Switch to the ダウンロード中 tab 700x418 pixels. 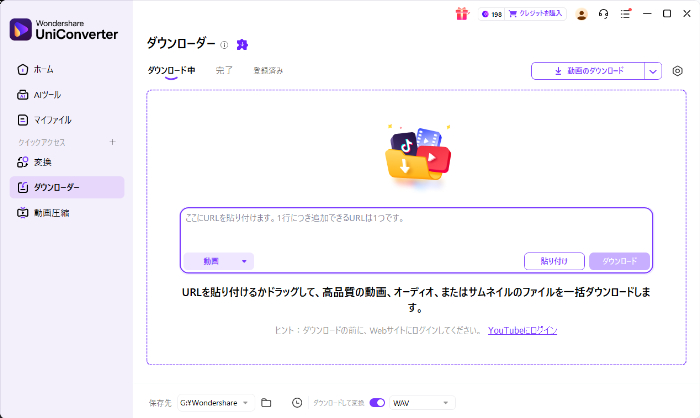[x=171, y=71]
